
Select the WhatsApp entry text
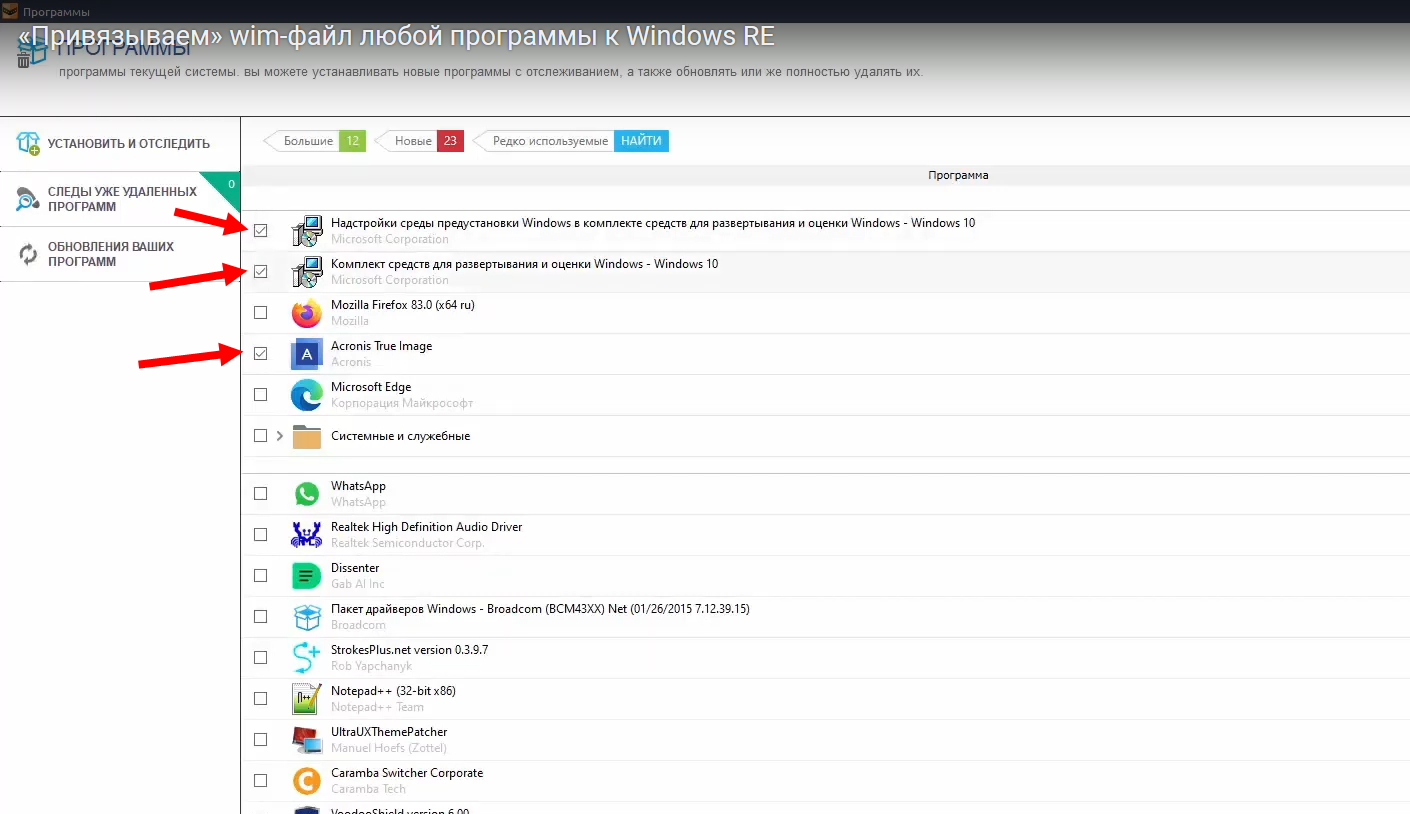[x=358, y=486]
